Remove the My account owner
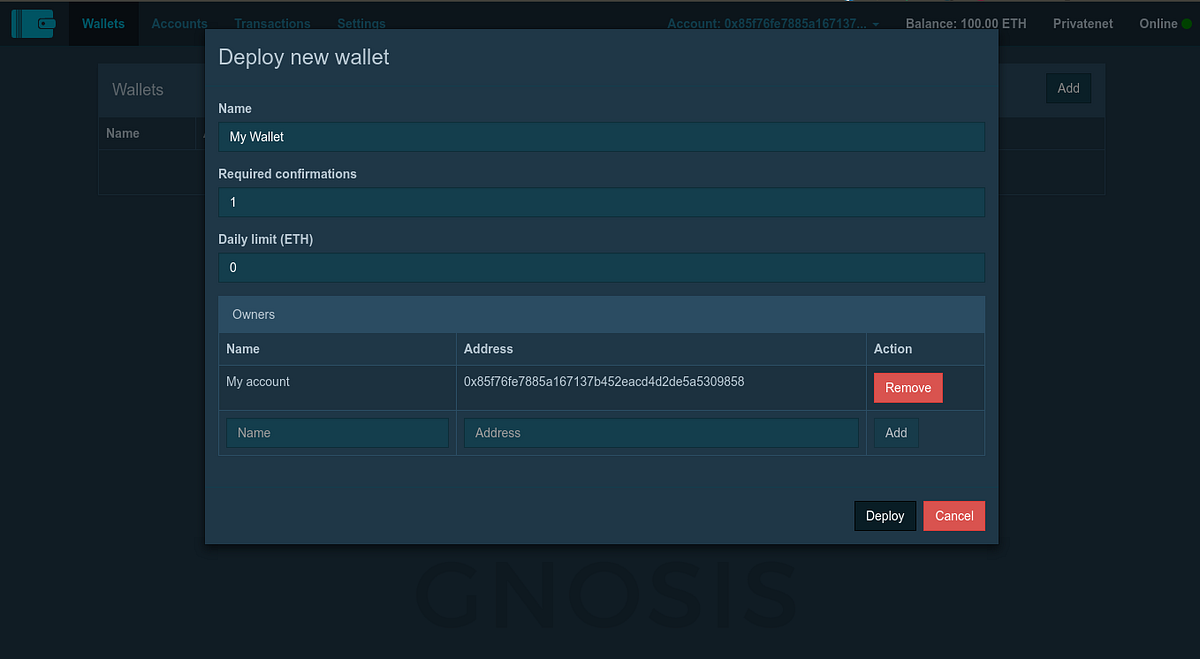1200x659 pixels. [x=908, y=388]
